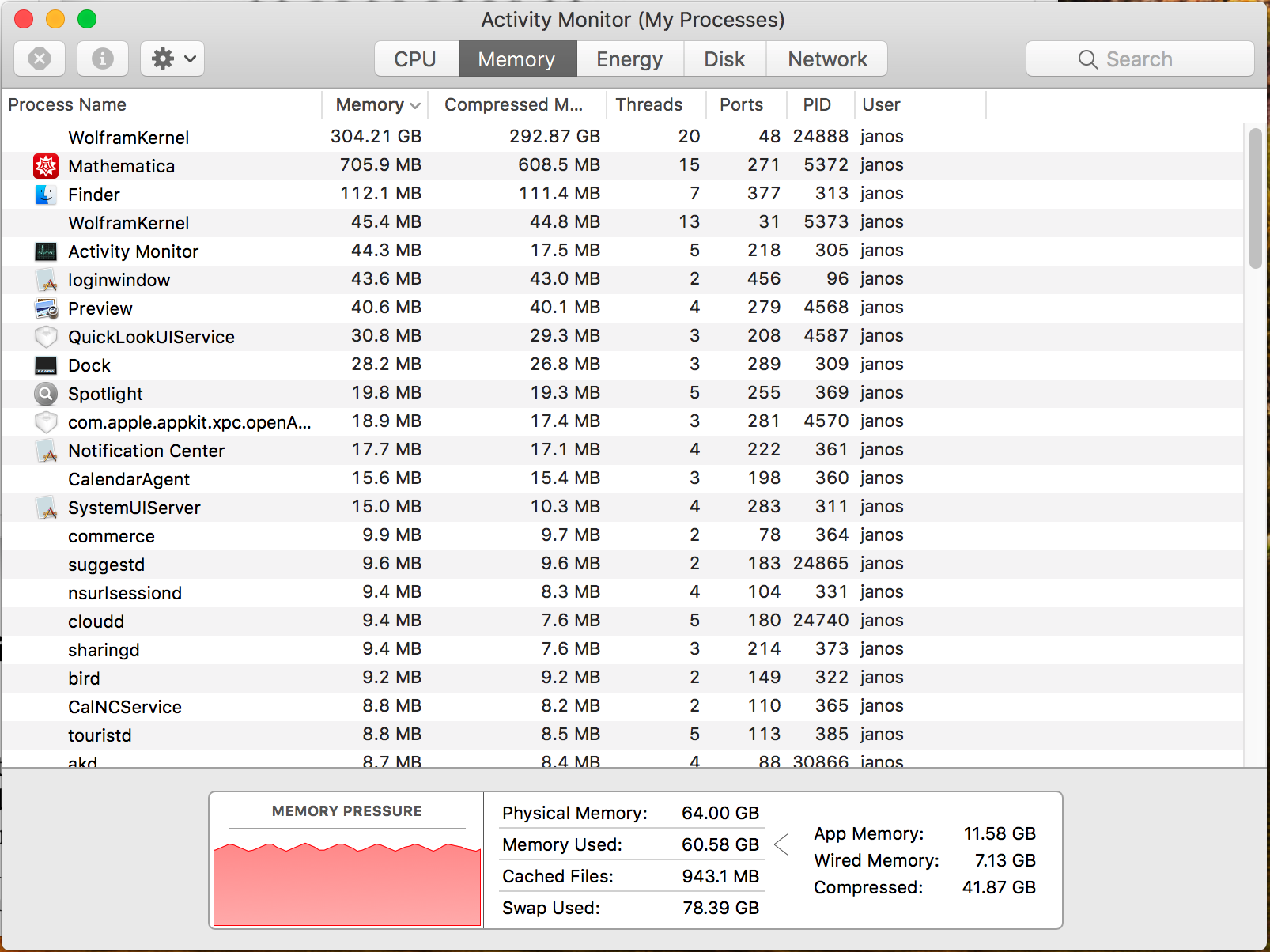Click PID 24888 in the first row
This screenshot has height=952, width=1270.
point(821,136)
